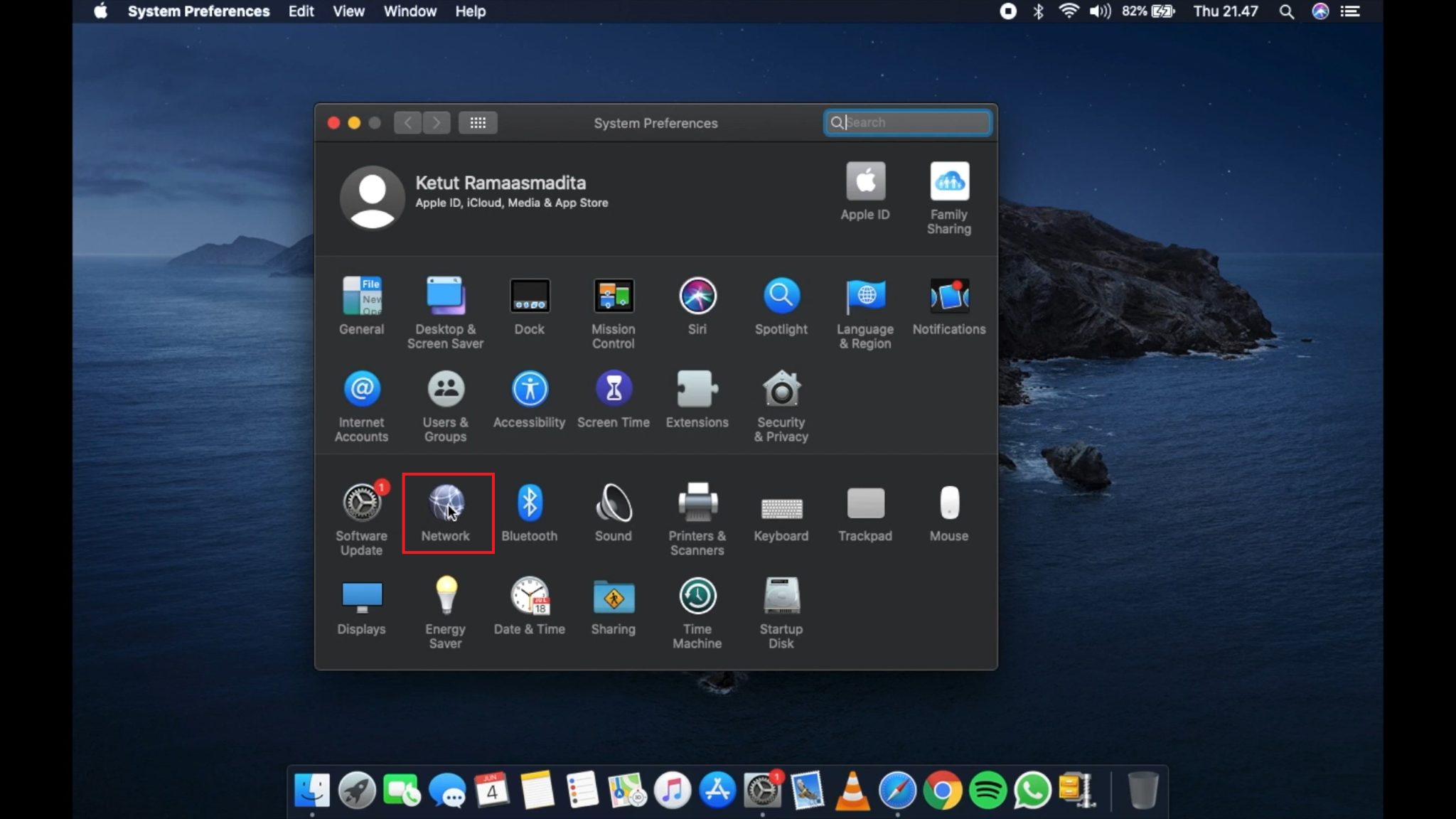The width and height of the screenshot is (1456, 819).
Task: Launch Google Chrome from the Dock
Action: tap(943, 790)
